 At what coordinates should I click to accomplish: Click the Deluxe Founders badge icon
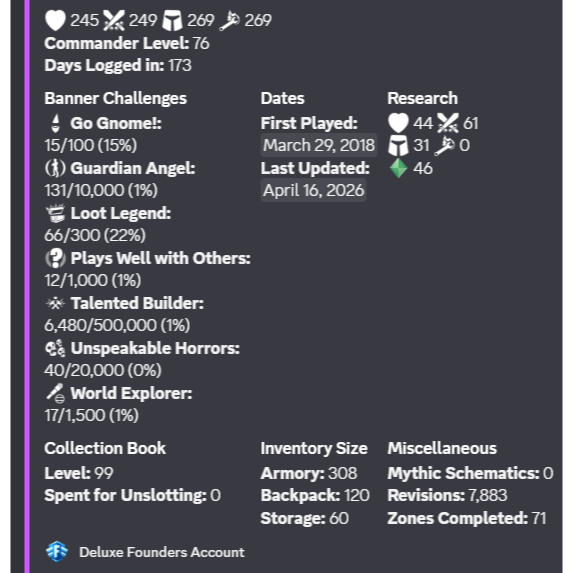[57, 552]
